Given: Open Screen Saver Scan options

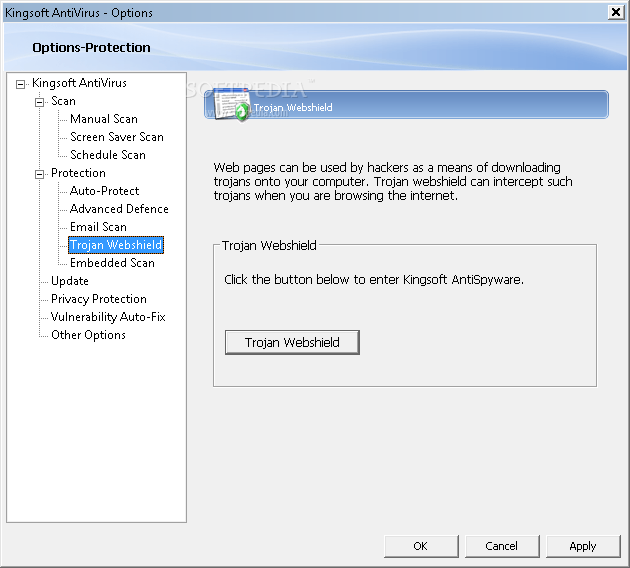Looking at the screenshot, I should coord(117,137).
